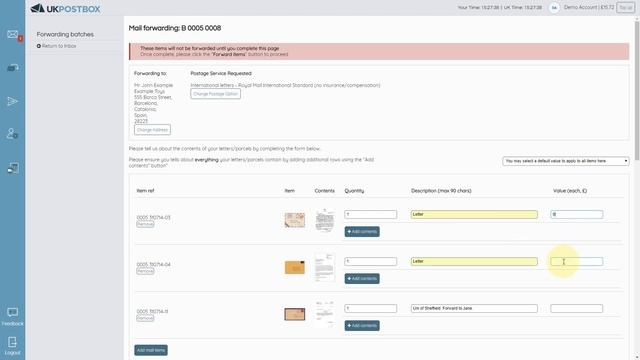Click value field for item 310714-03
This screenshot has height=360, width=640.
[x=577, y=215]
